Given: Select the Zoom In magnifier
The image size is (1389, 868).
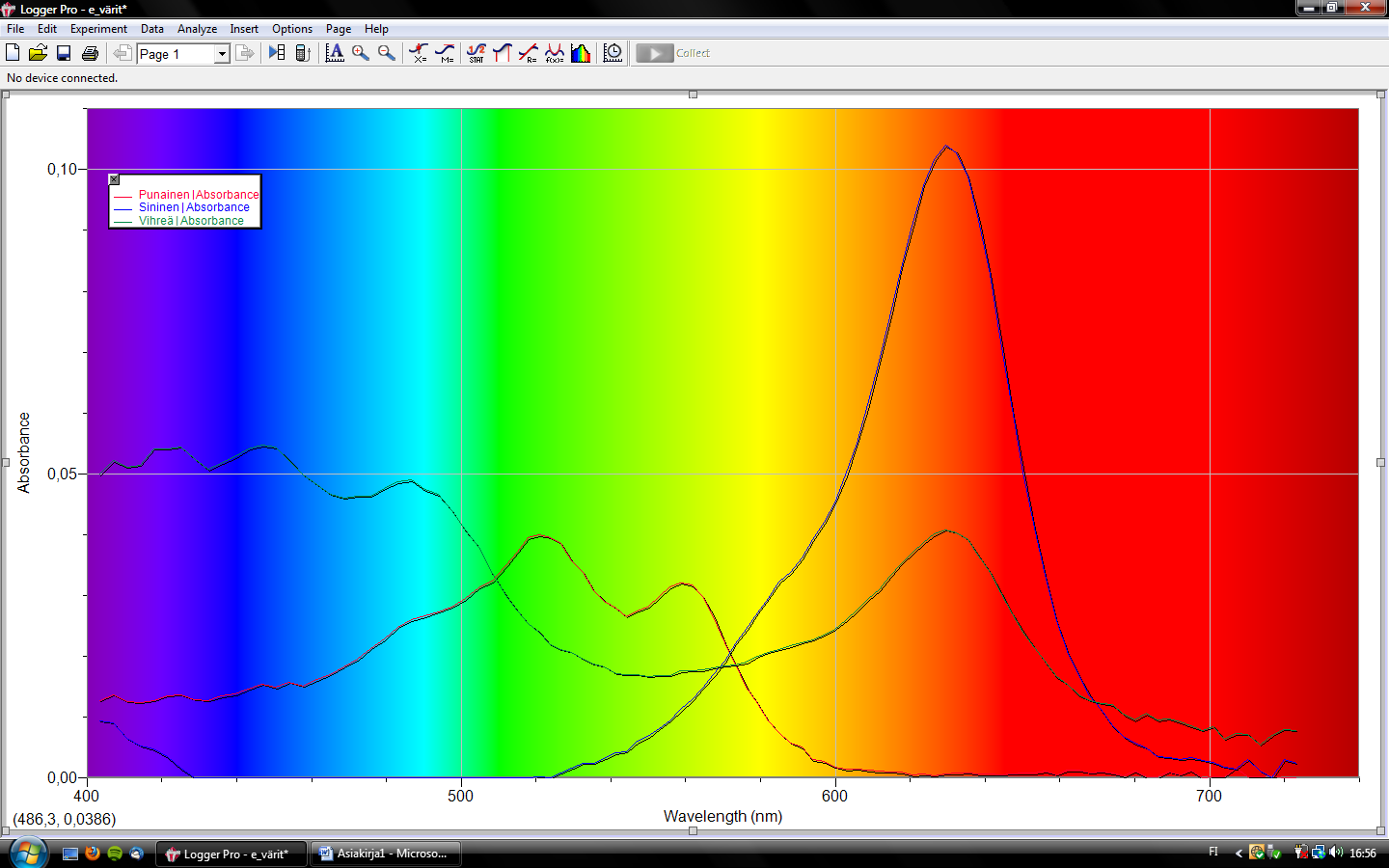Looking at the screenshot, I should pos(361,53).
